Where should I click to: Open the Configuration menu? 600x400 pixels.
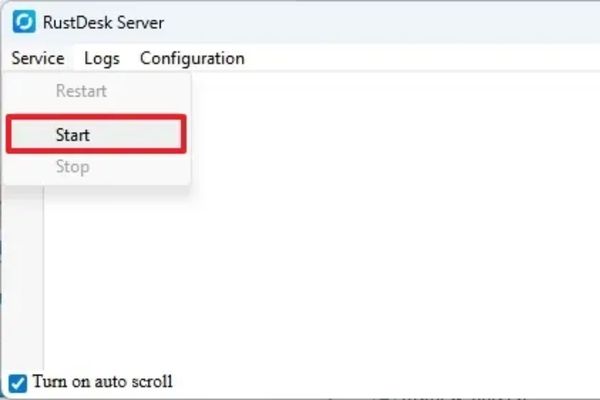click(192, 58)
